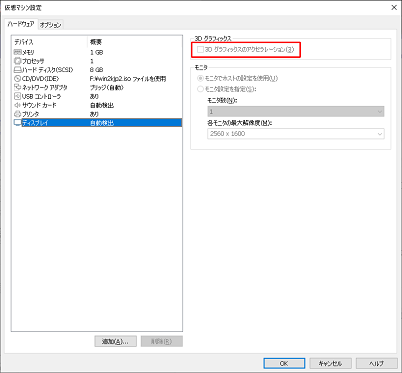Click 自動検出 in the サウンド カード row
This screenshot has height=373, width=402.
(102, 105)
